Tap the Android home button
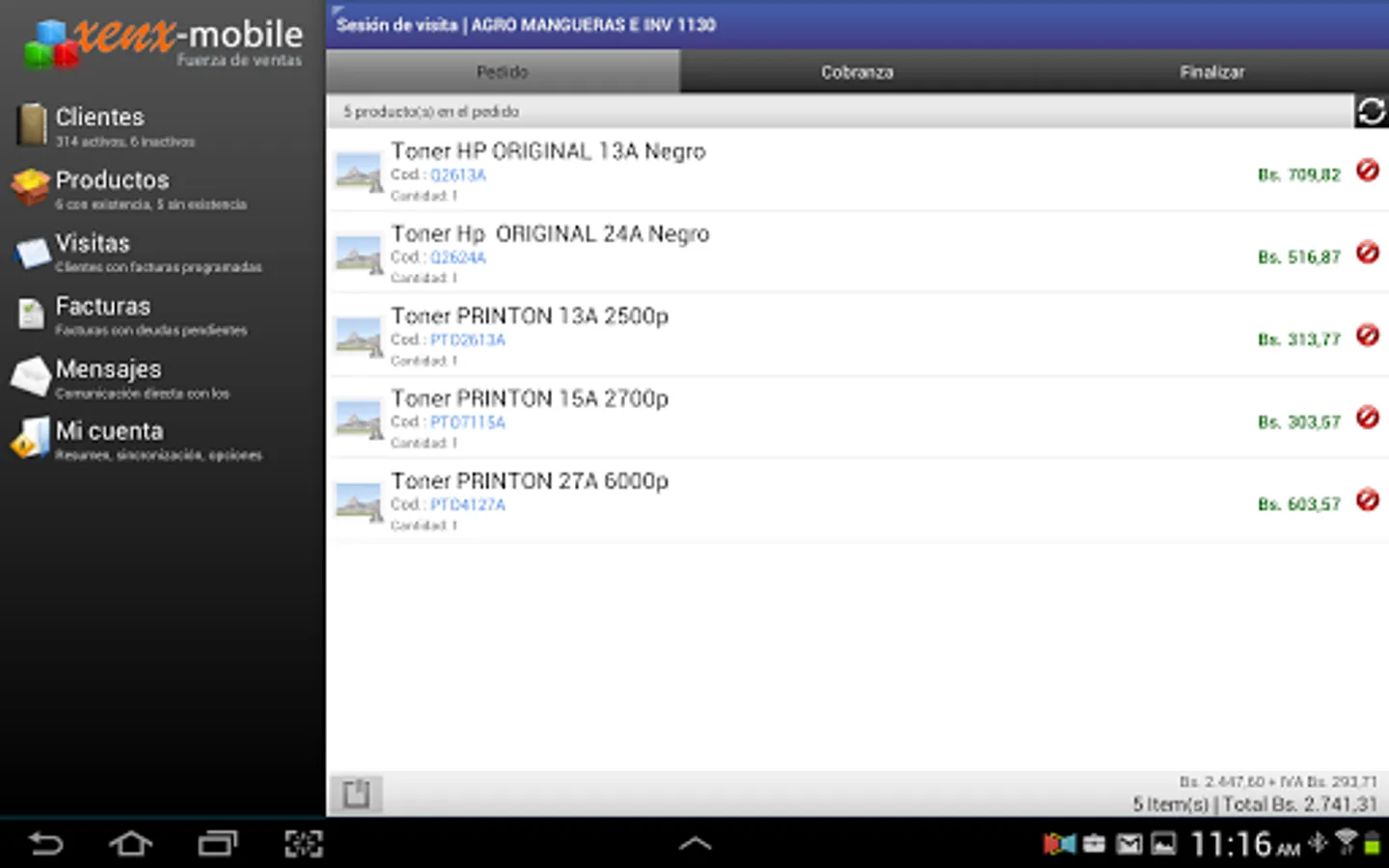 (130, 845)
